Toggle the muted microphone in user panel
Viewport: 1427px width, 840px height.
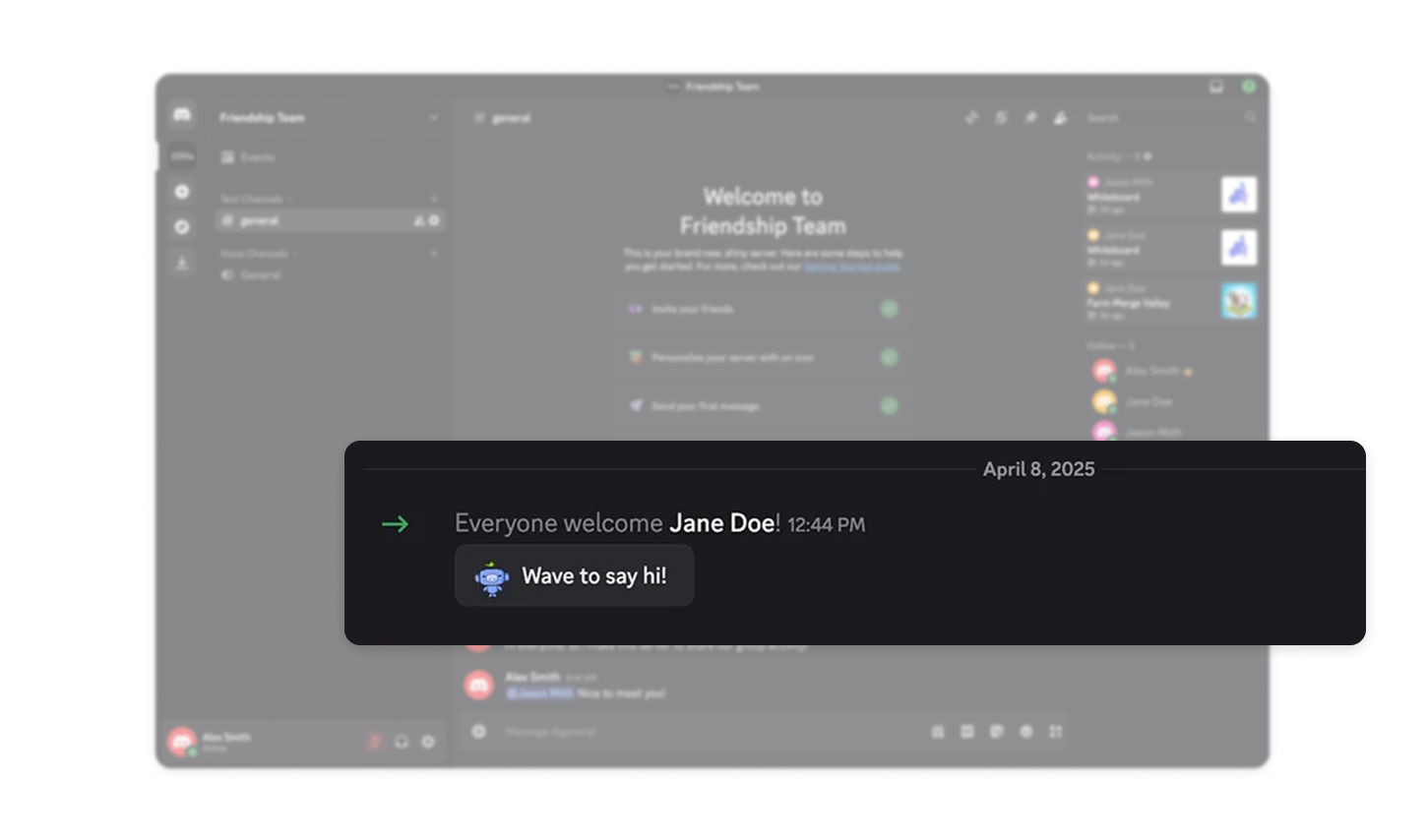click(374, 742)
